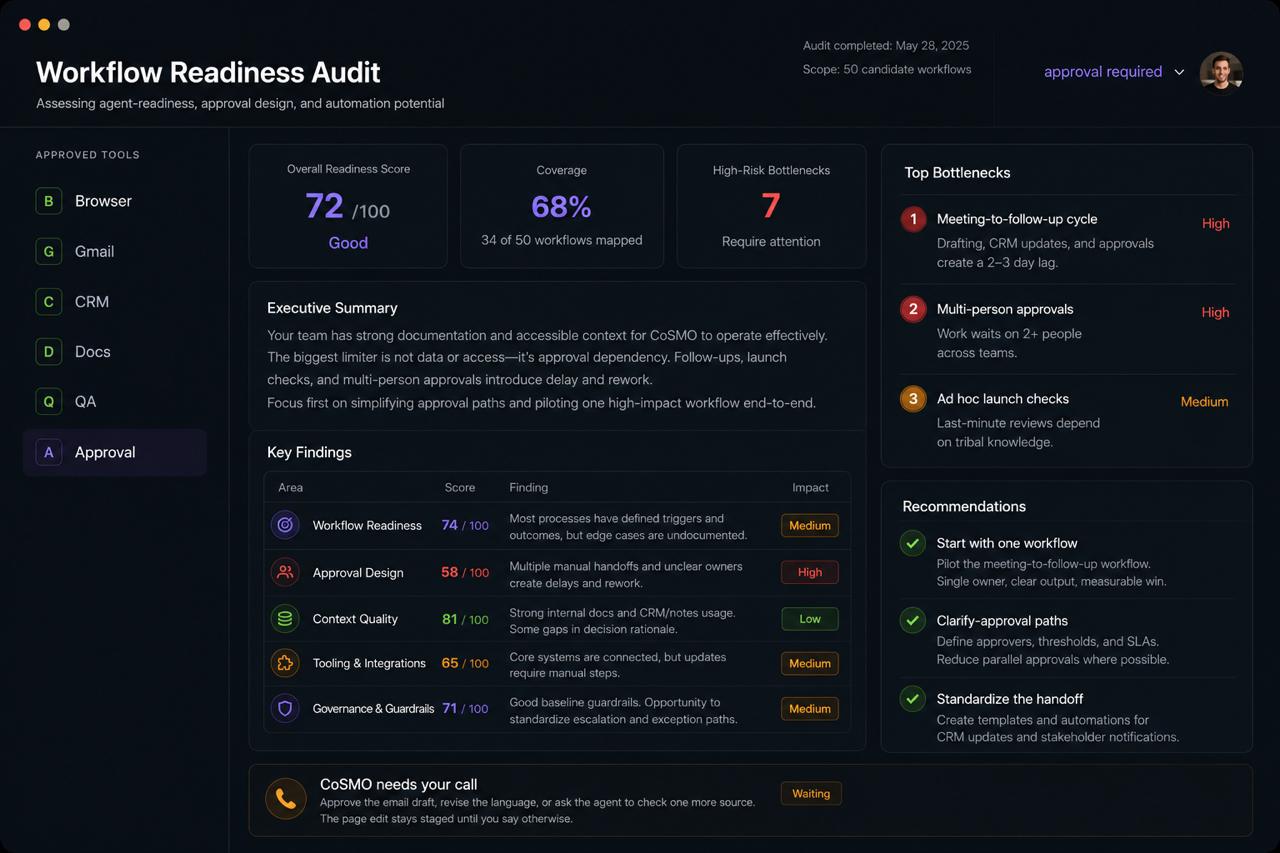Click the QA letter icon Q
Viewport: 1280px width, 853px height.
coord(48,401)
